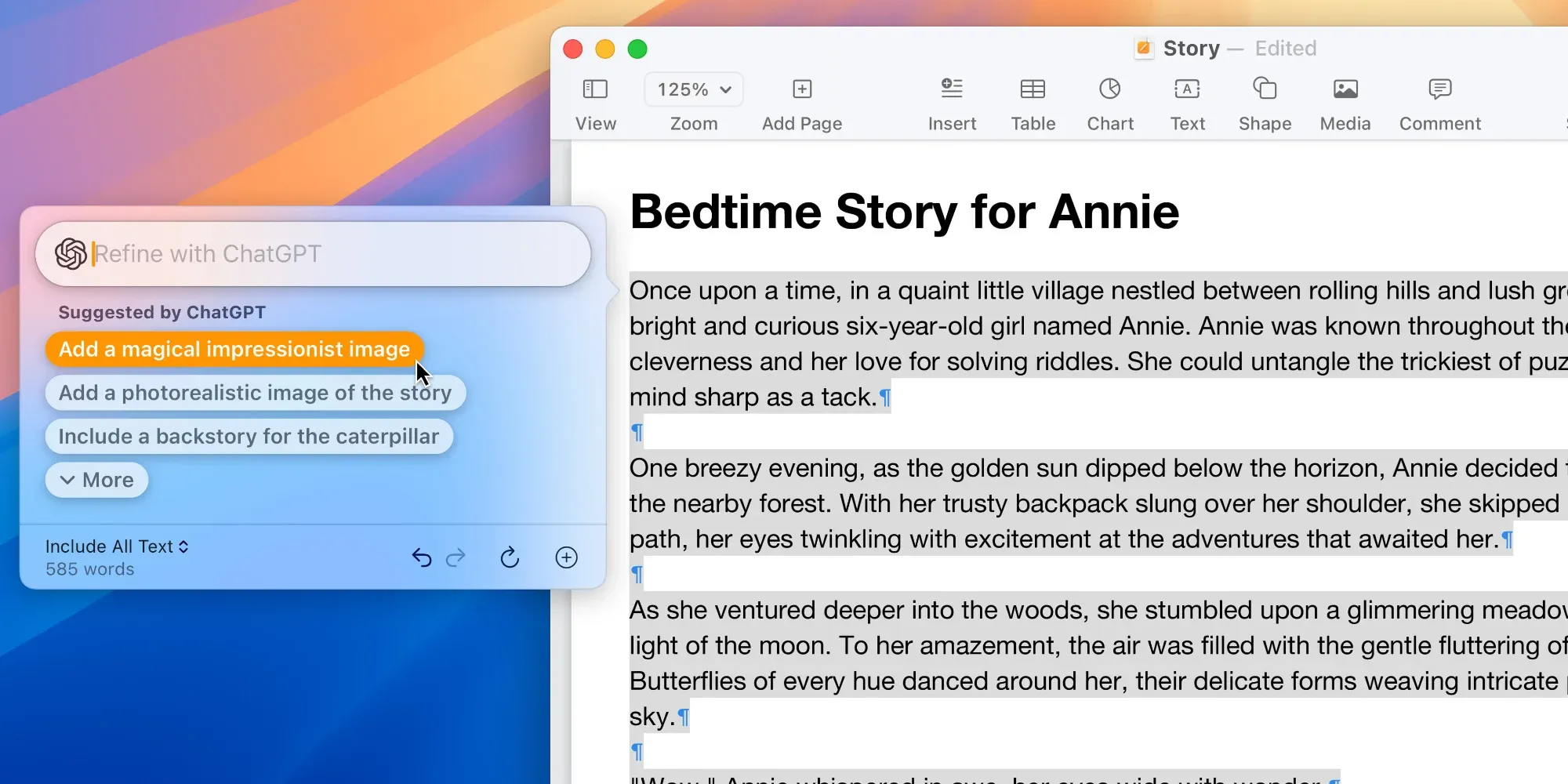Screen dimensions: 1568x784
Task: Open the Include All Text selector
Action: [117, 546]
